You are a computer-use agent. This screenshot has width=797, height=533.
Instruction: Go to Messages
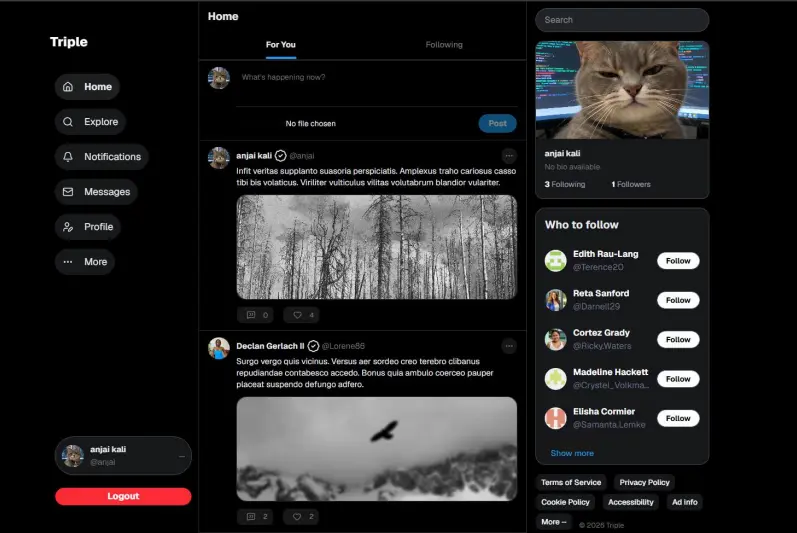click(97, 192)
